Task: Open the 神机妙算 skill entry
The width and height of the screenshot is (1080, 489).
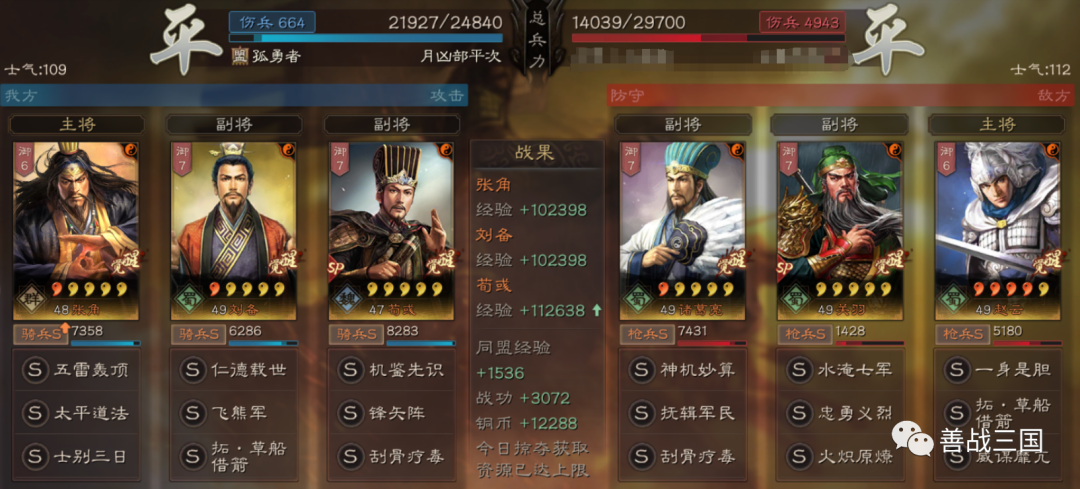Action: click(x=683, y=370)
